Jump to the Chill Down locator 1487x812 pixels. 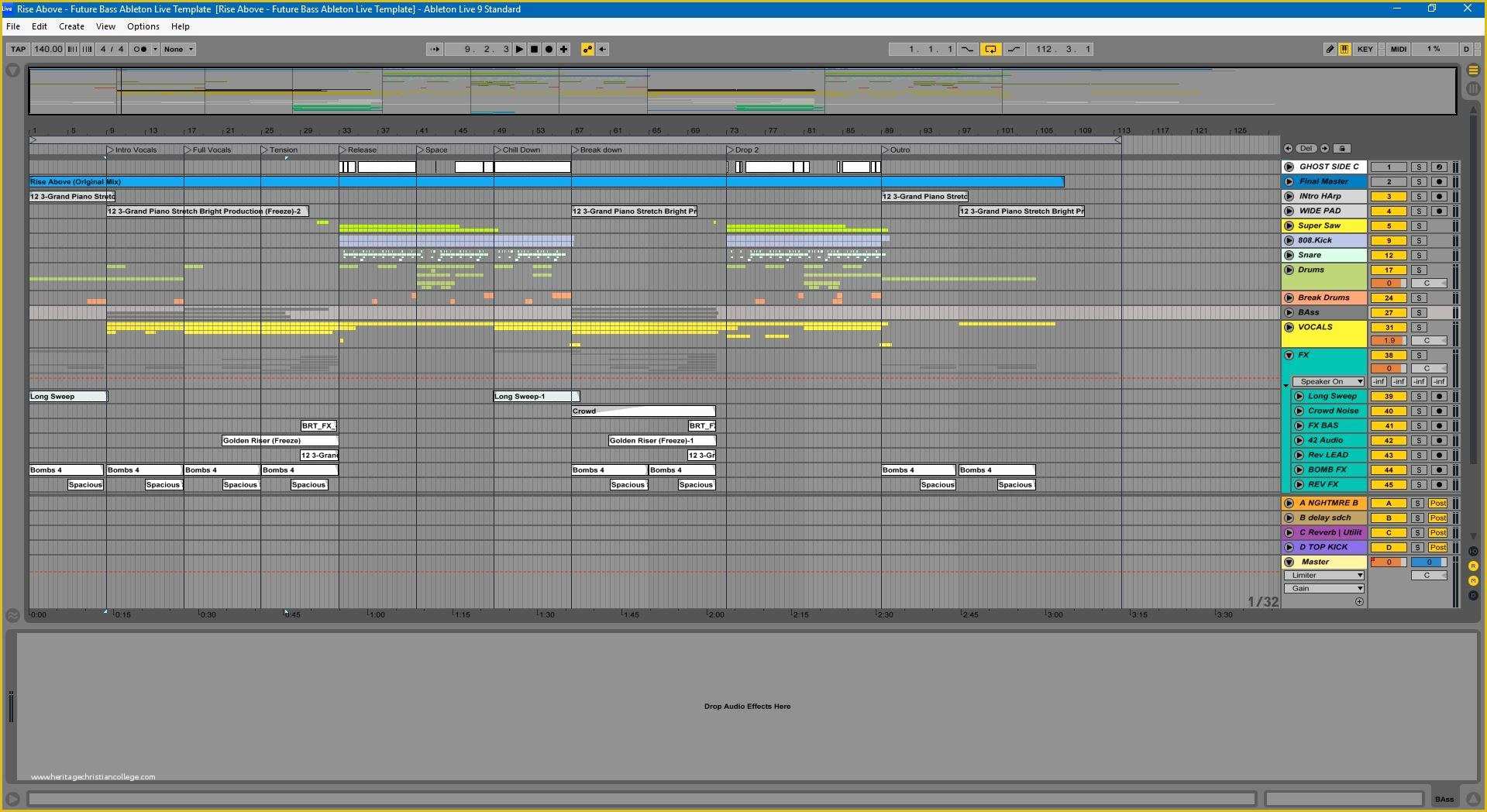[x=517, y=150]
